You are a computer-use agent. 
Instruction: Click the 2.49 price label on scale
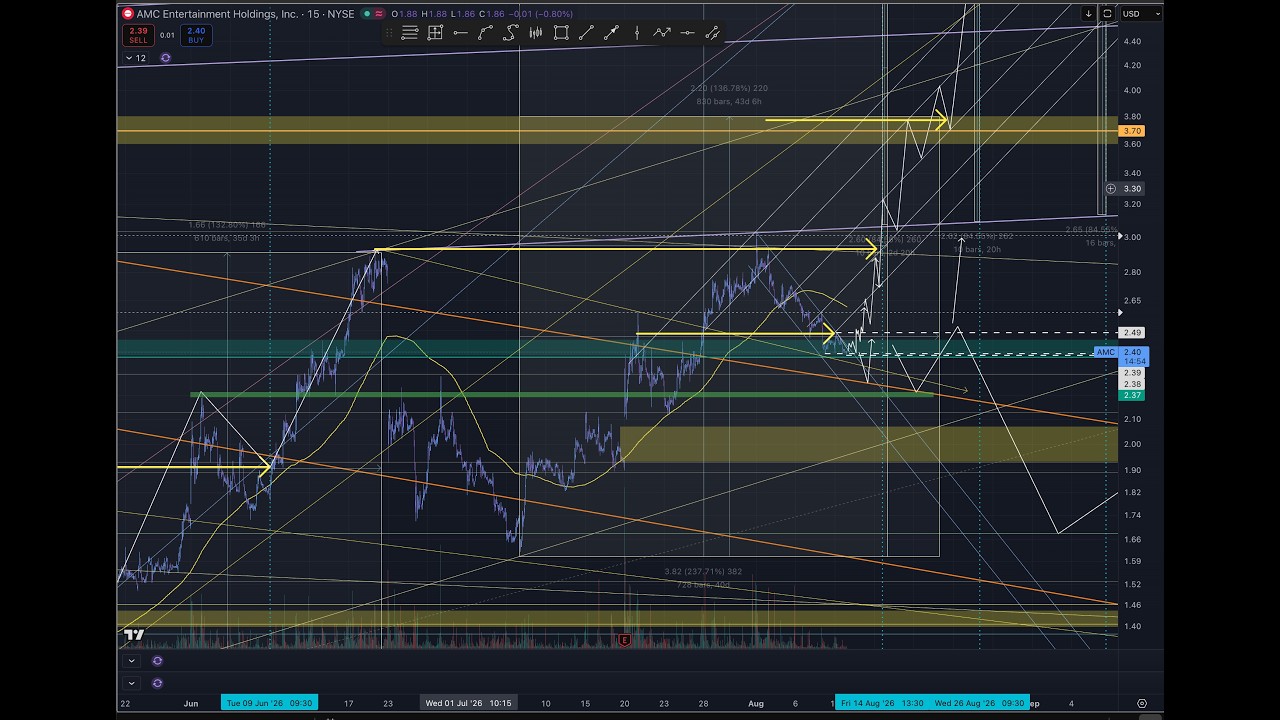click(x=1132, y=332)
